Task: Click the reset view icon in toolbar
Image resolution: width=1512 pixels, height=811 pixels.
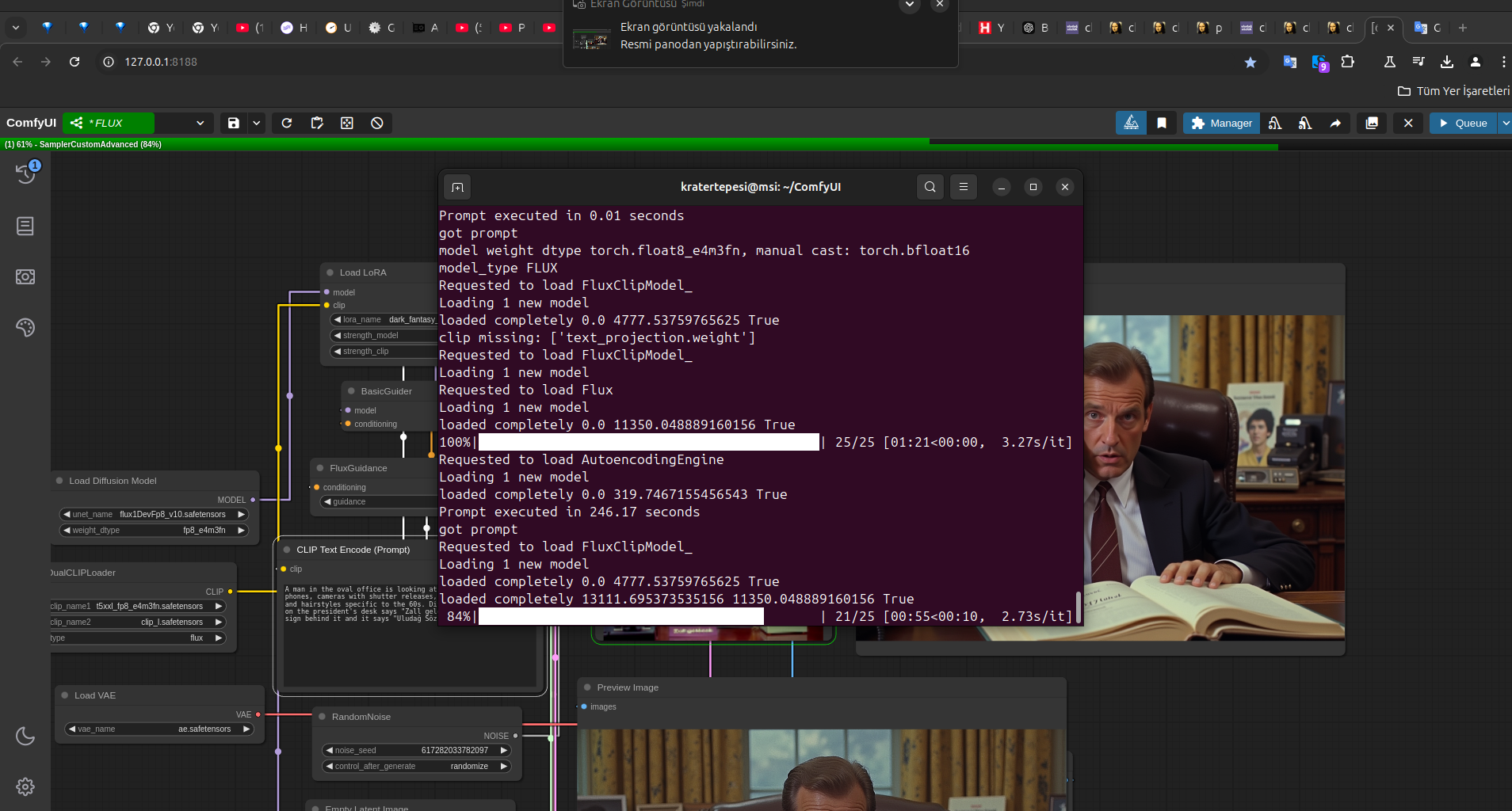Action: click(x=347, y=123)
